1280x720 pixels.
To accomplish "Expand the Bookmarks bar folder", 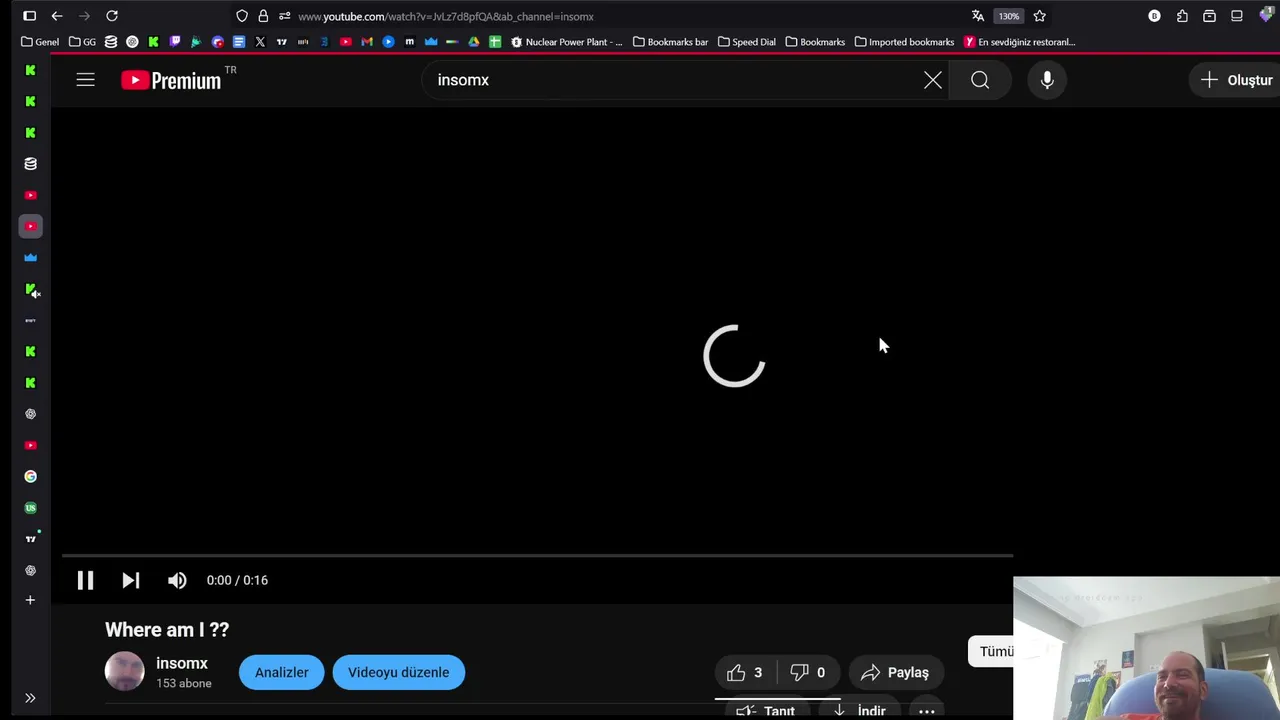I will pos(670,42).
